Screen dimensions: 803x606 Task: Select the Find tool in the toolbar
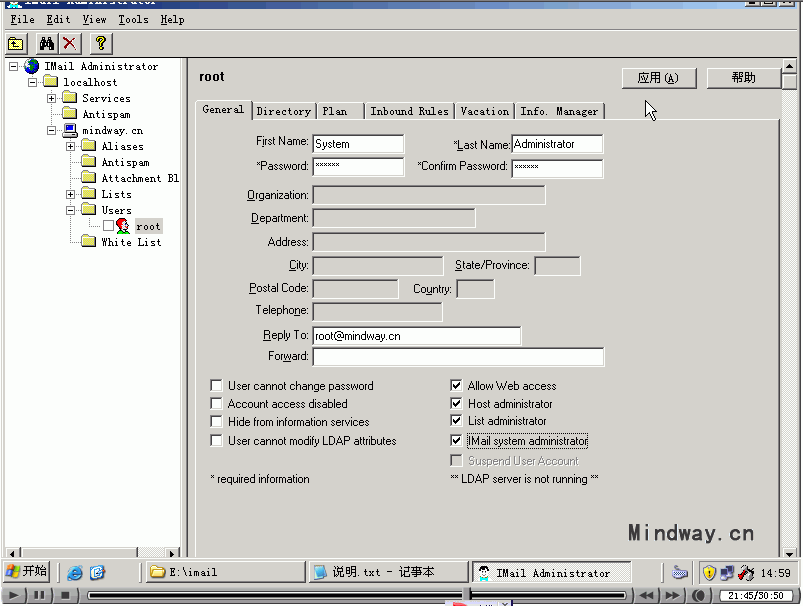coord(47,44)
